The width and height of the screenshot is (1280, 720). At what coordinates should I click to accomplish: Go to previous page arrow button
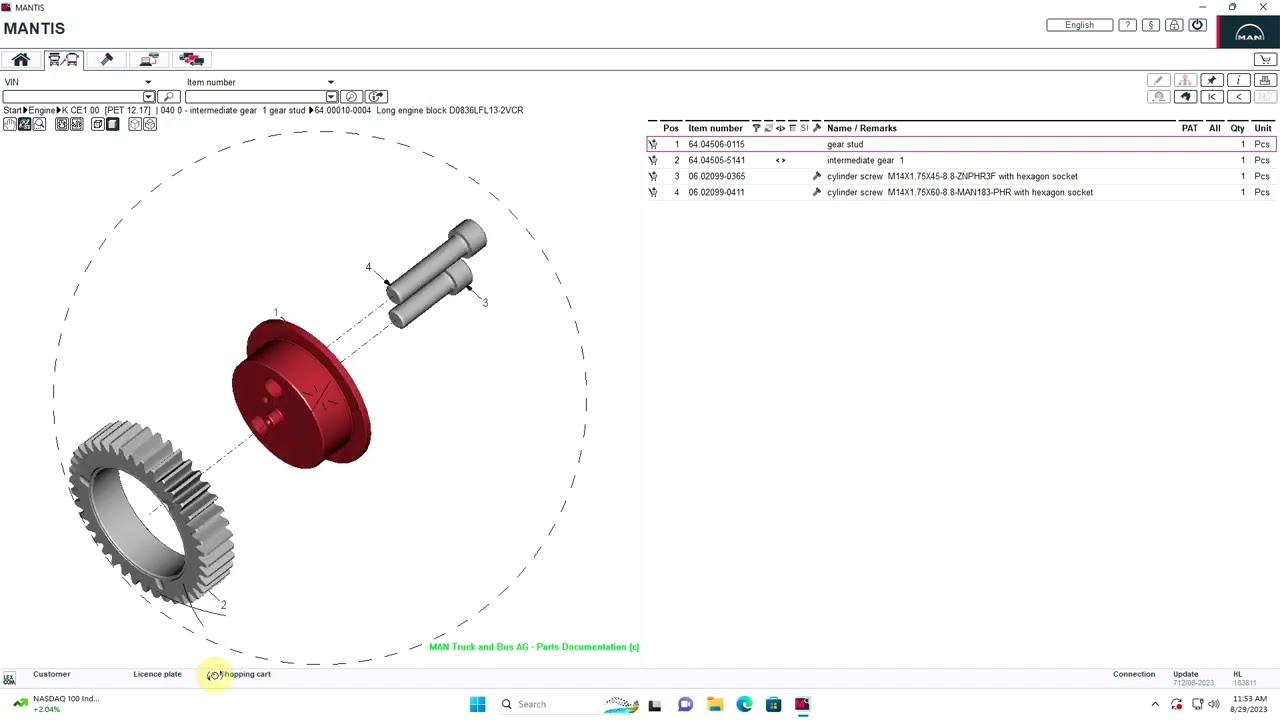pos(1238,97)
